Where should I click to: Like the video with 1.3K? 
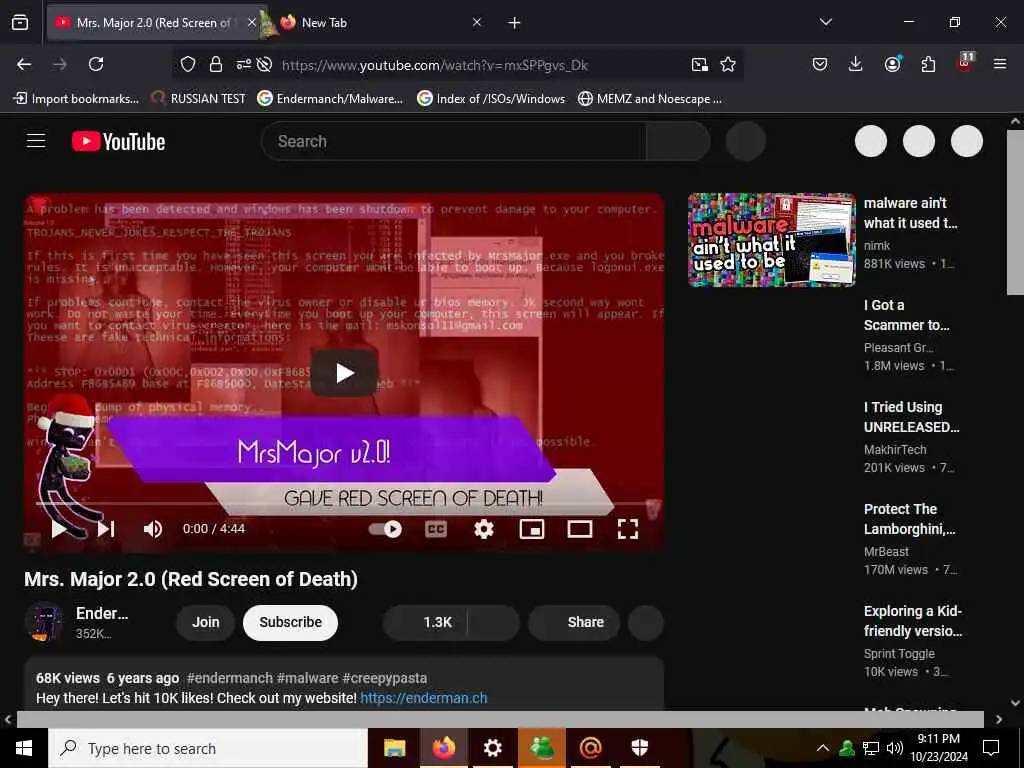[425, 622]
